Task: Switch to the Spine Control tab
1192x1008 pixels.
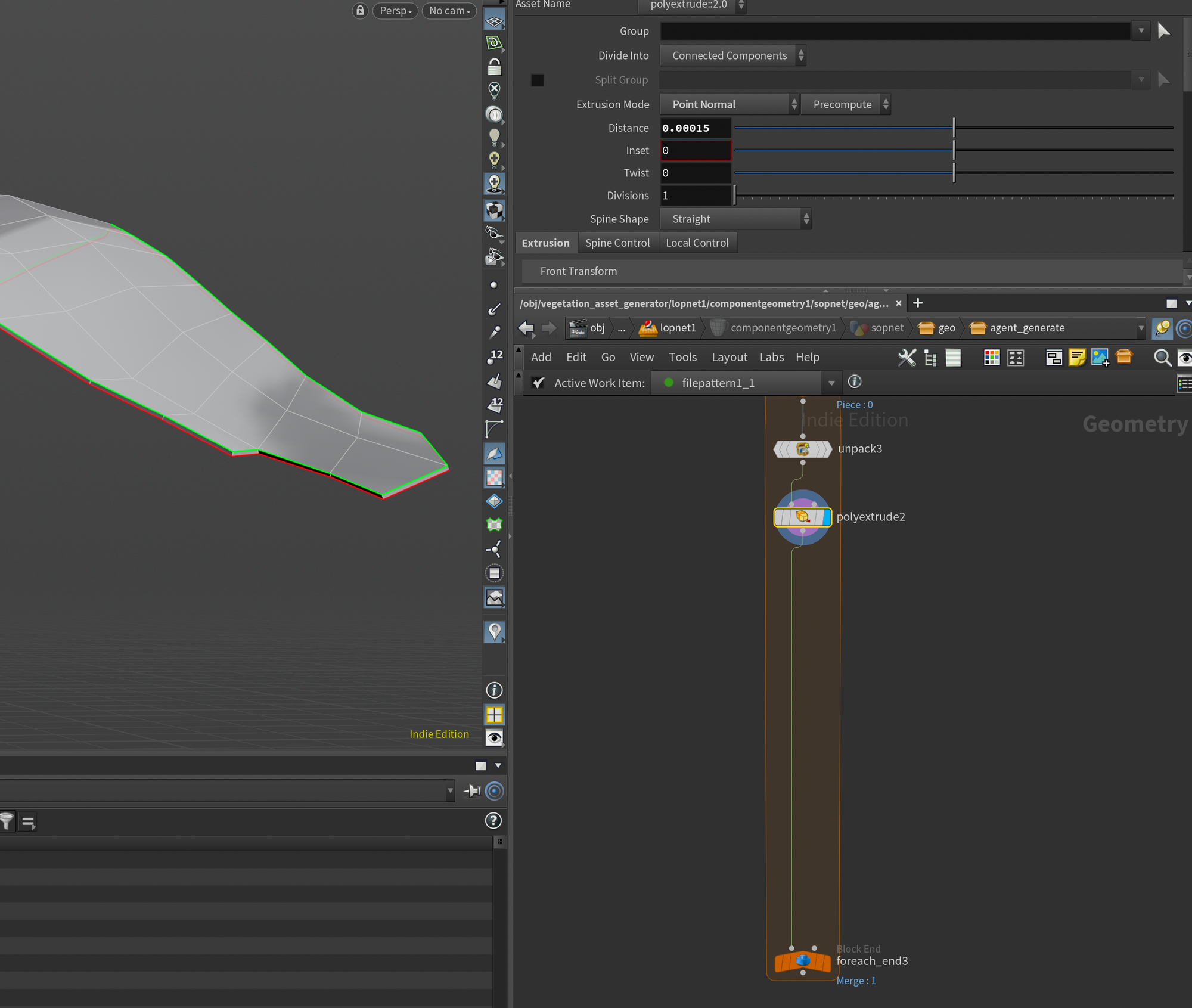Action: [x=617, y=243]
